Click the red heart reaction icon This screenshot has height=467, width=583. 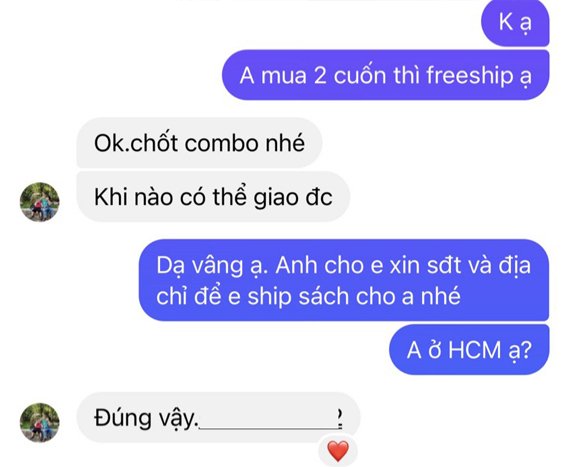(x=338, y=451)
